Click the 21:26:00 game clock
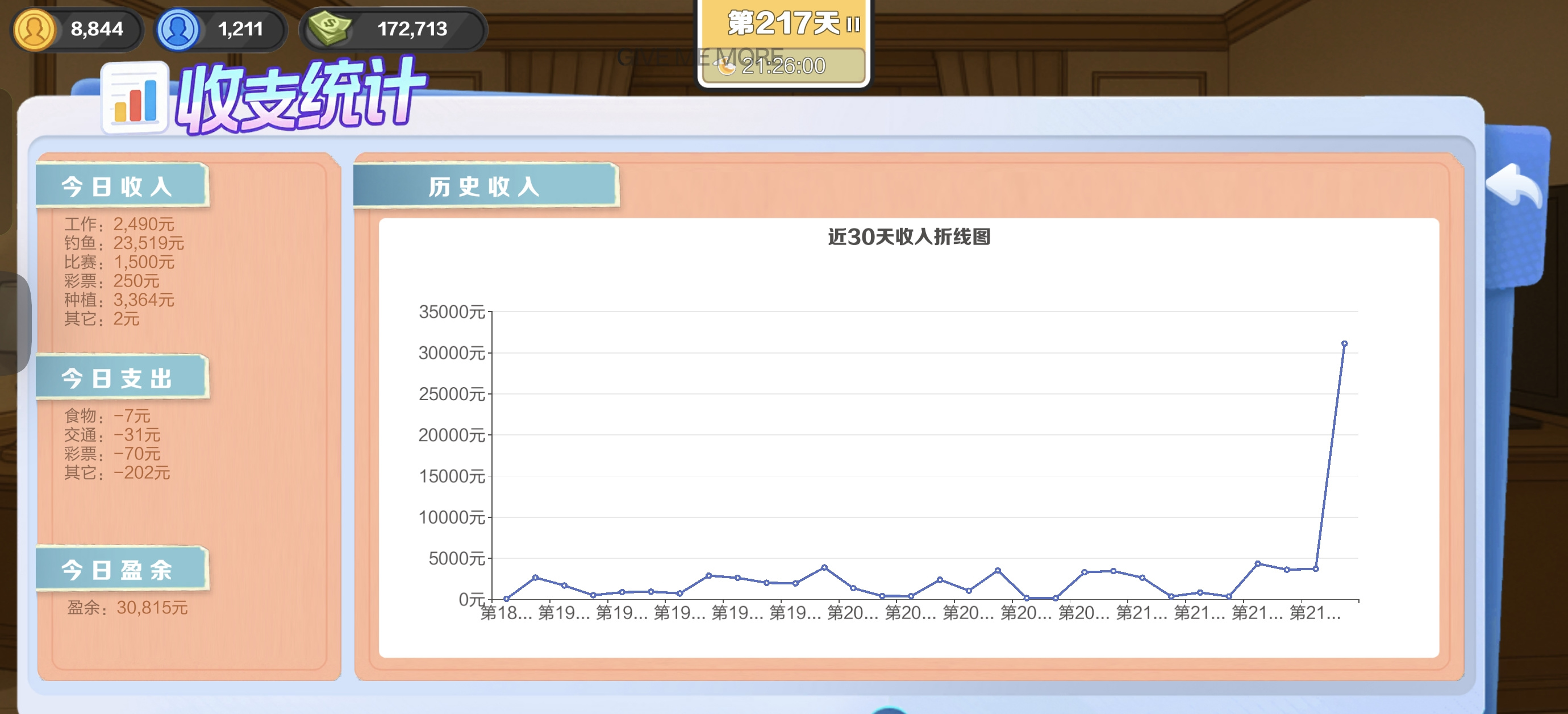Image resolution: width=1568 pixels, height=714 pixels. pos(783,66)
